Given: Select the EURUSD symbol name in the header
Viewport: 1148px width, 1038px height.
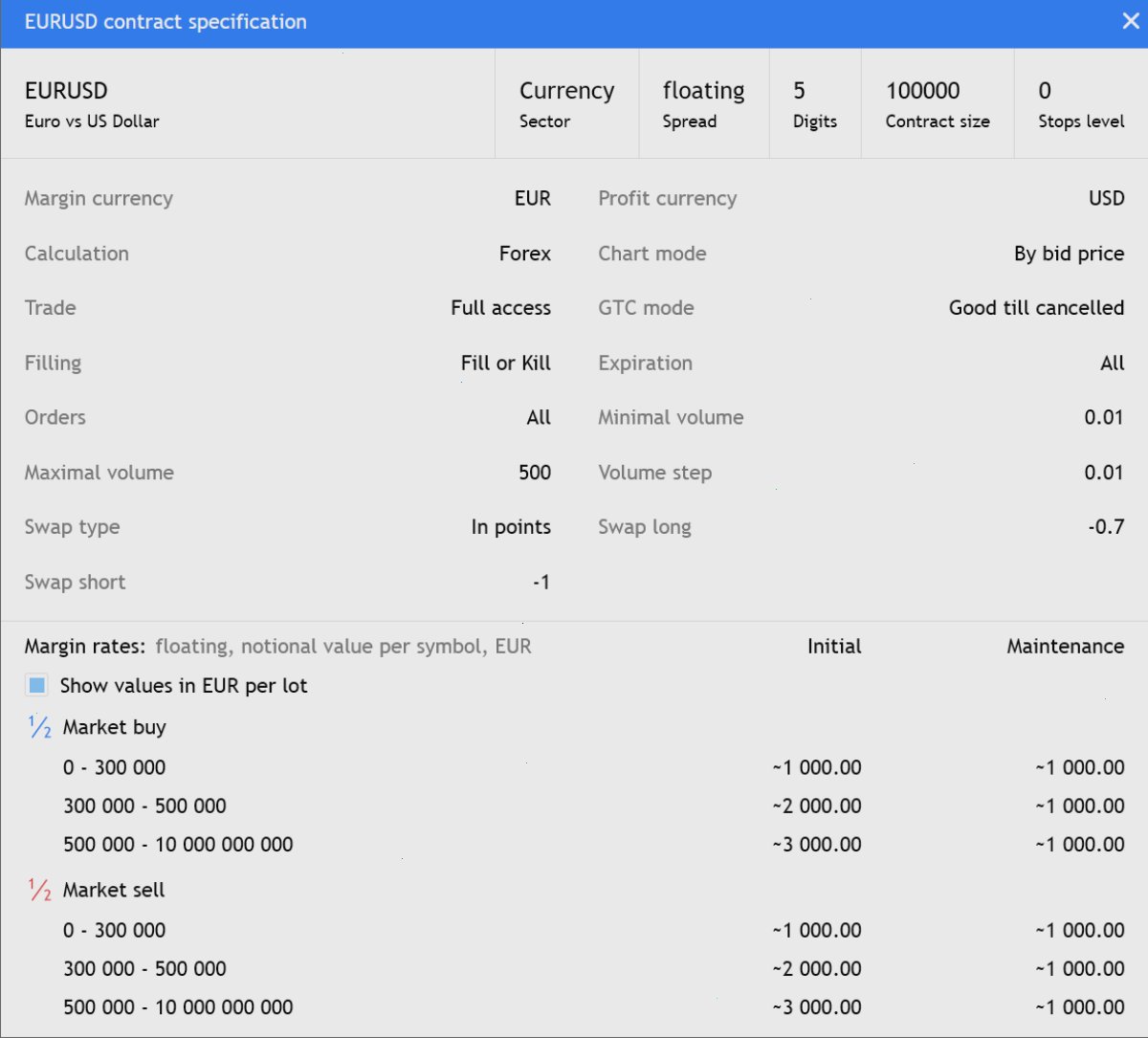Looking at the screenshot, I should click(66, 91).
